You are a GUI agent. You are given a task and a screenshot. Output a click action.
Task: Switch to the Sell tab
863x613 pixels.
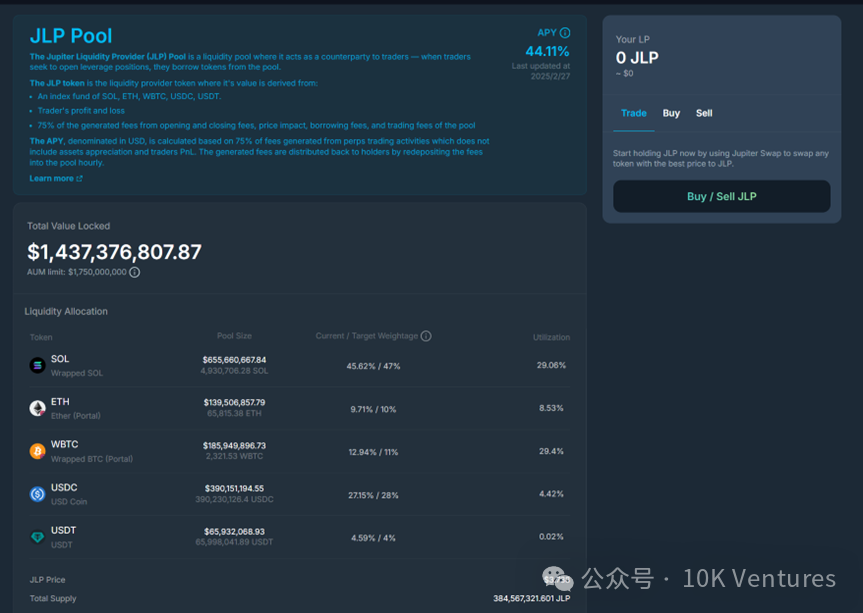click(x=704, y=113)
